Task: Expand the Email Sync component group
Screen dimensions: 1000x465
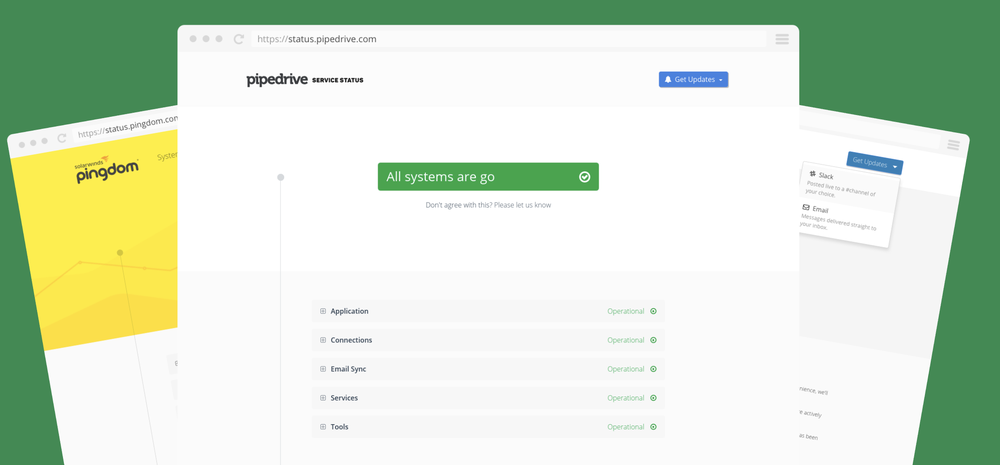Action: pyautogui.click(x=323, y=369)
